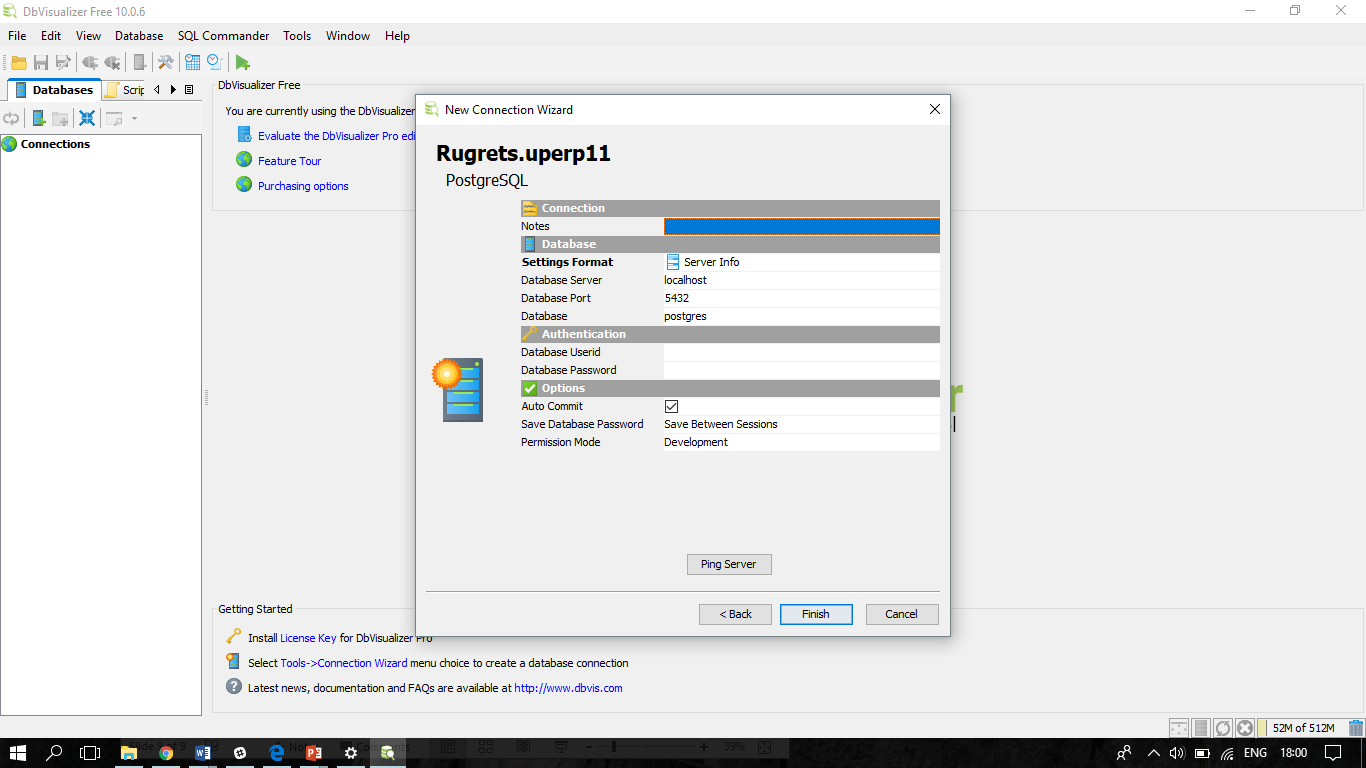The image size is (1366, 768).
Task: Click the Save floppy disk toolbar icon
Action: click(x=41, y=62)
